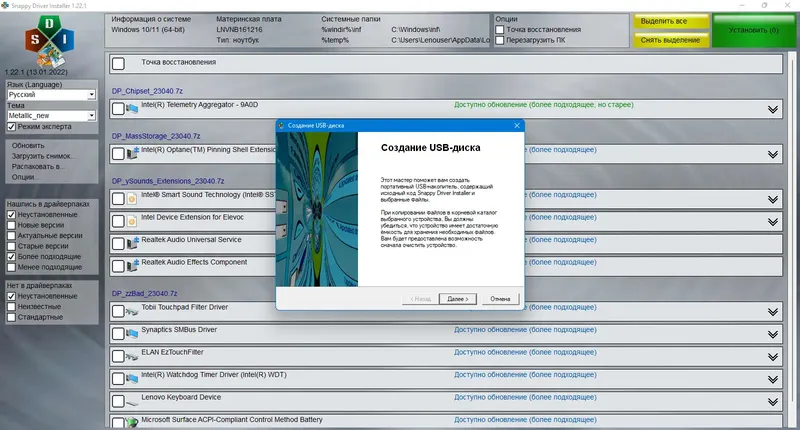Click the device icon beside Intel Optane Pinning Shell
The height and width of the screenshot is (430, 800).
point(132,153)
